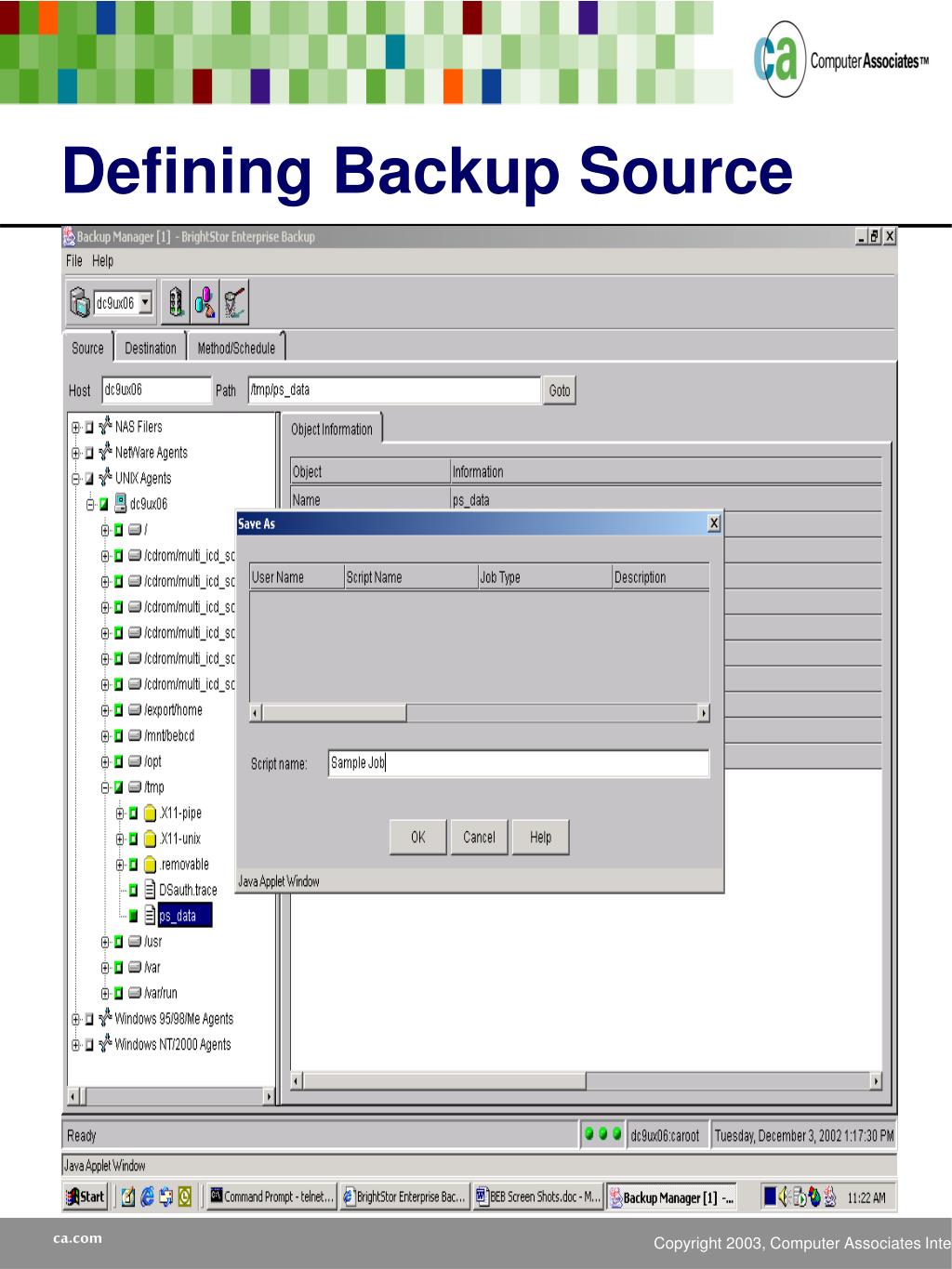The width and height of the screenshot is (952, 1269).
Task: Select the Object Information tab
Action: tap(331, 429)
